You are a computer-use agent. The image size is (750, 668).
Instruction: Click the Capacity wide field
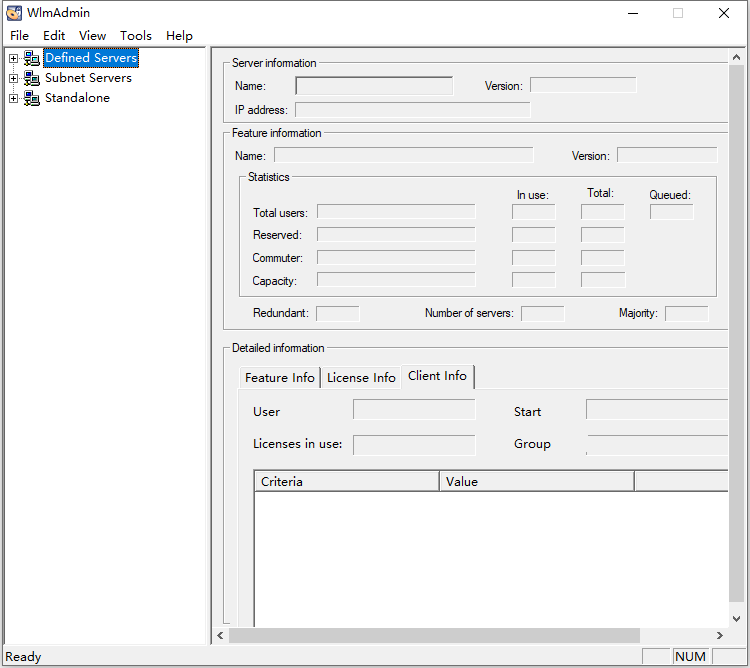tap(396, 280)
